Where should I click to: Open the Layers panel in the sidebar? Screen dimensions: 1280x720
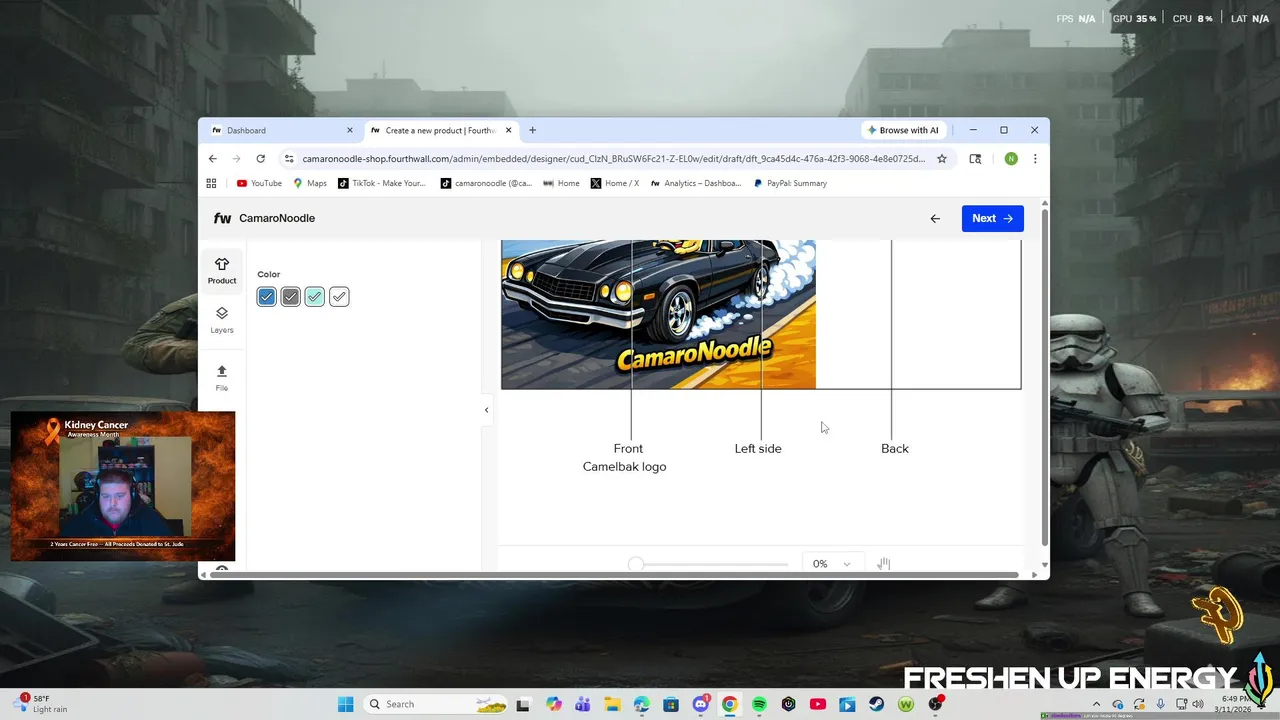coord(222,320)
